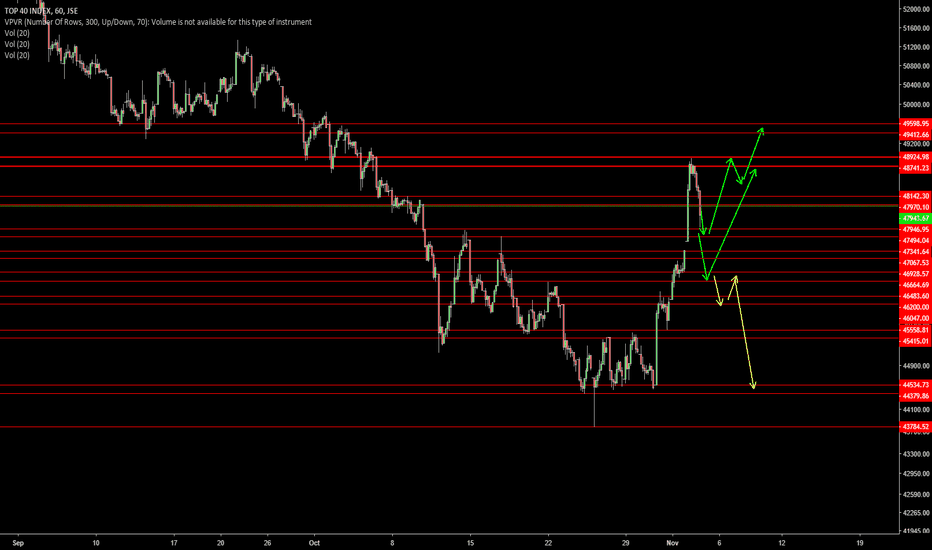Click the Sep label on time axis

click(x=18, y=543)
